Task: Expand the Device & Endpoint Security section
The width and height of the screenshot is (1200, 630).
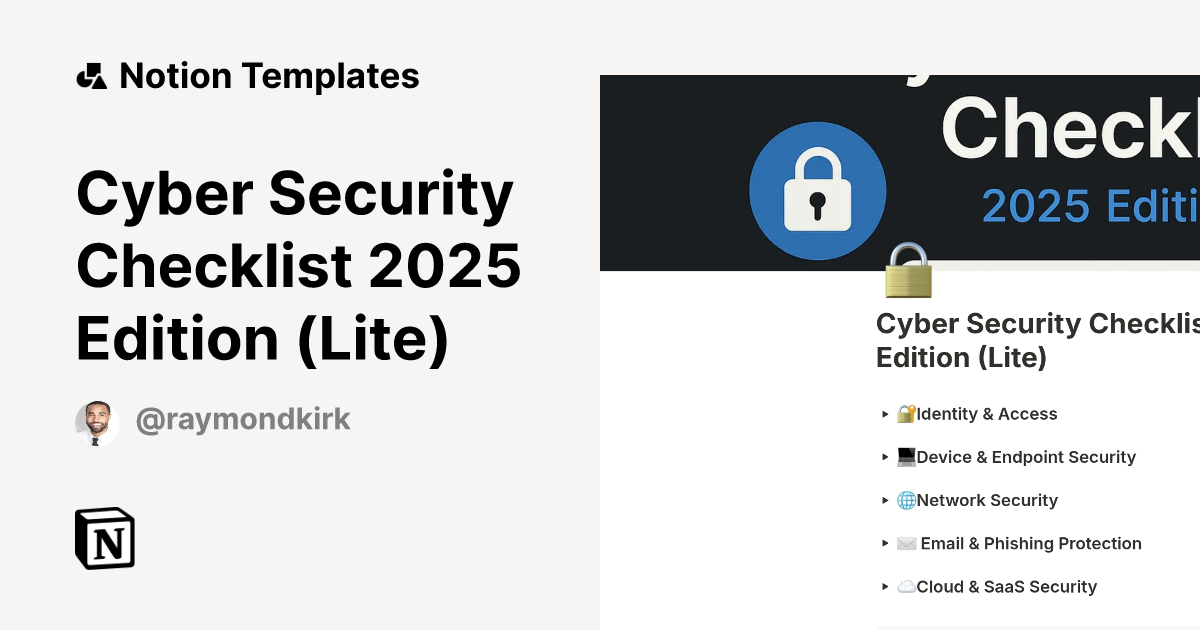Action: [884, 457]
